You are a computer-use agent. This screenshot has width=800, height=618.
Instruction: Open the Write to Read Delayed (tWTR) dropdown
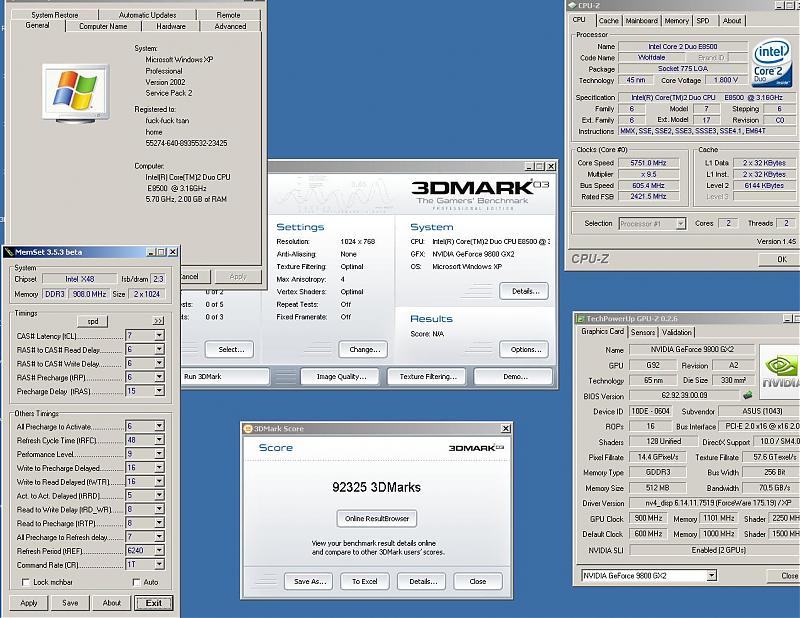coord(159,481)
